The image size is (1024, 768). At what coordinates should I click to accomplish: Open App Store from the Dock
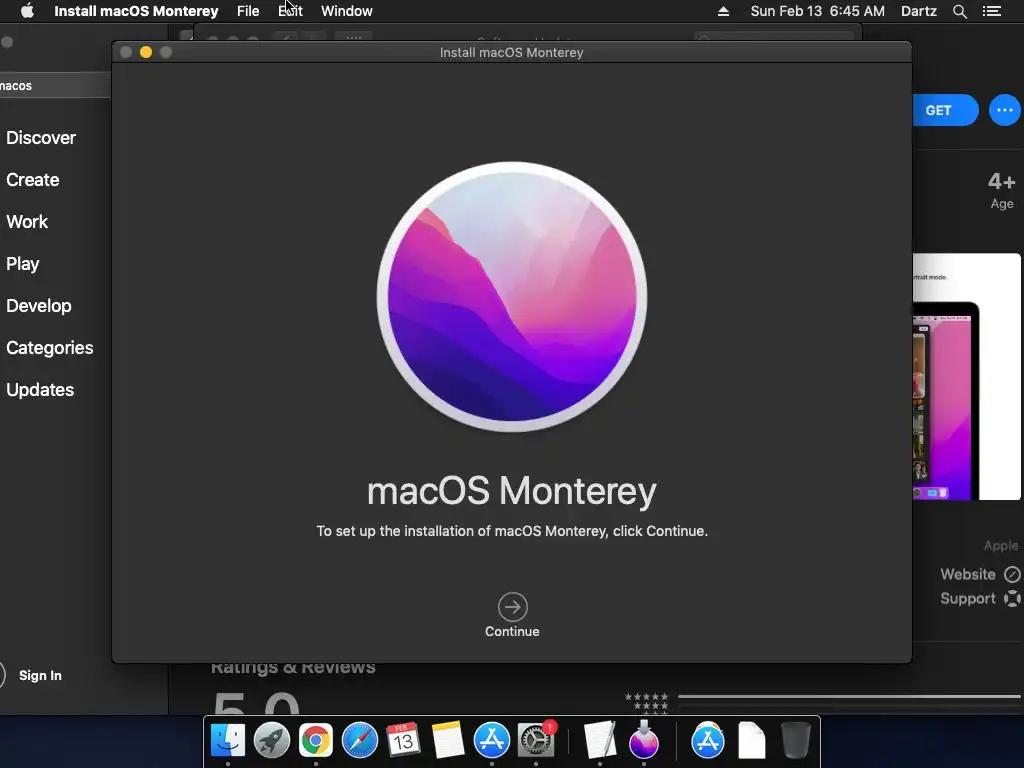(x=491, y=741)
